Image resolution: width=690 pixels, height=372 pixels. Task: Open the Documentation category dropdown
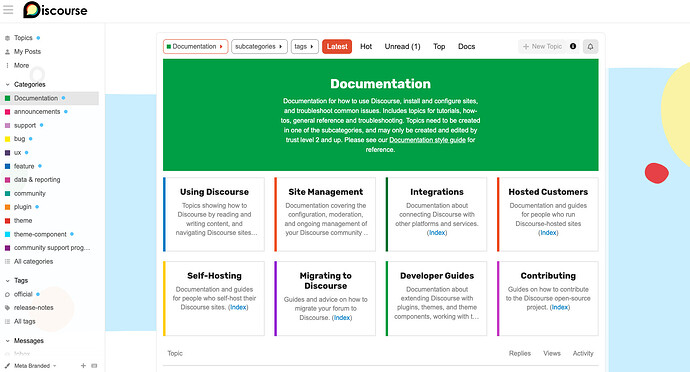coord(195,47)
